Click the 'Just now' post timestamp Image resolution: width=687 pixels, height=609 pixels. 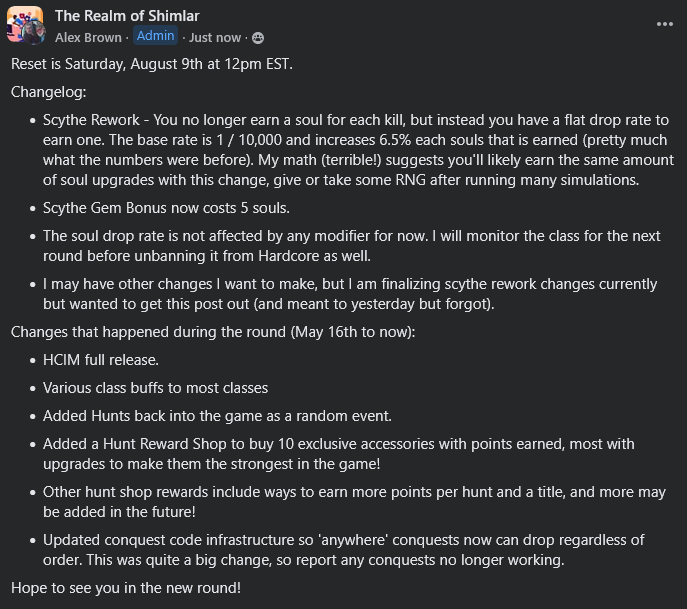[x=215, y=38]
